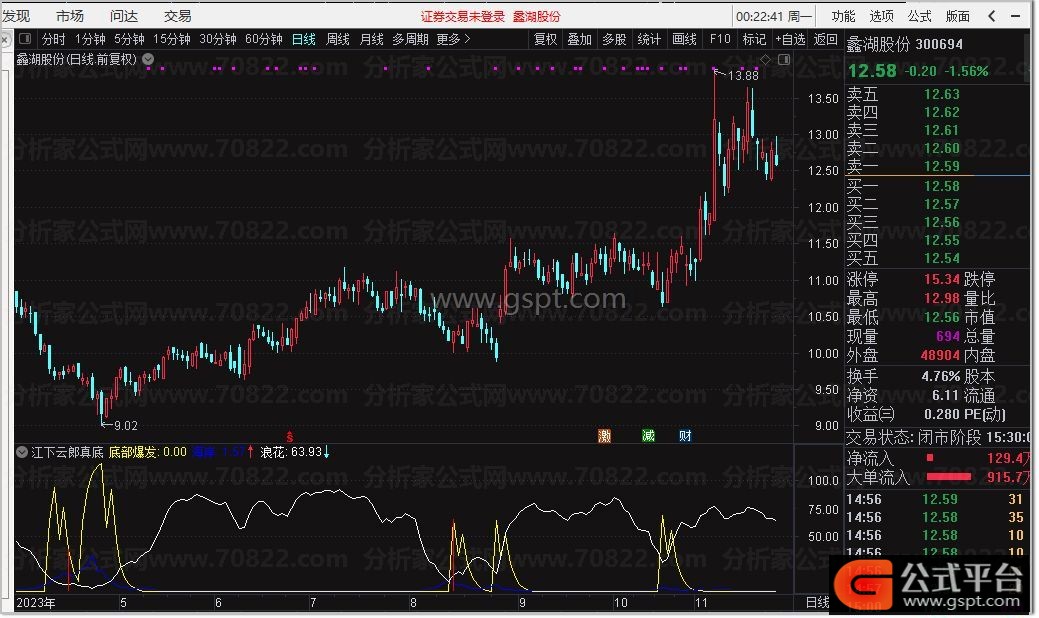Open the 发现 menu
The width and height of the screenshot is (1039, 618).
(16, 16)
